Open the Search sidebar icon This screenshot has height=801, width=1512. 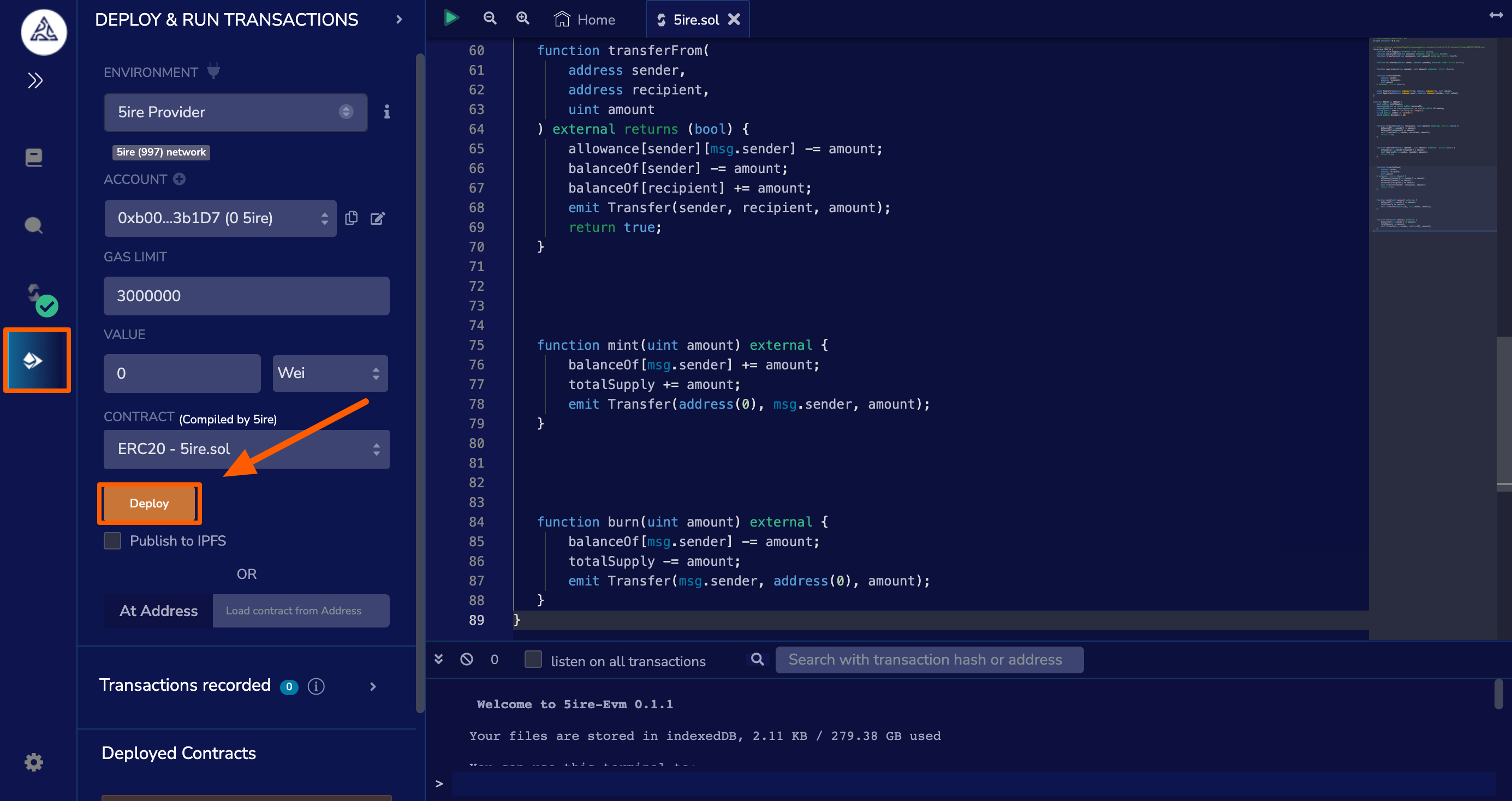pos(34,225)
